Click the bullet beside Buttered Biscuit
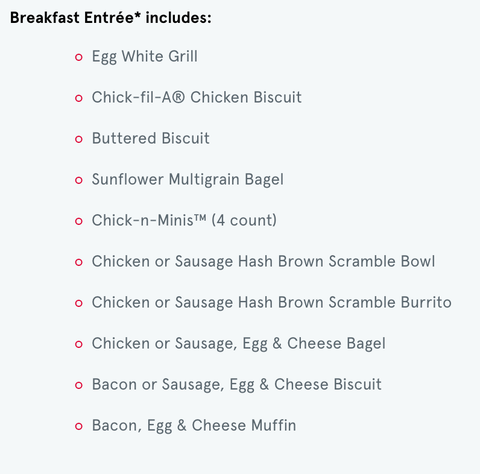Image resolution: width=480 pixels, height=474 pixels. [x=79, y=139]
